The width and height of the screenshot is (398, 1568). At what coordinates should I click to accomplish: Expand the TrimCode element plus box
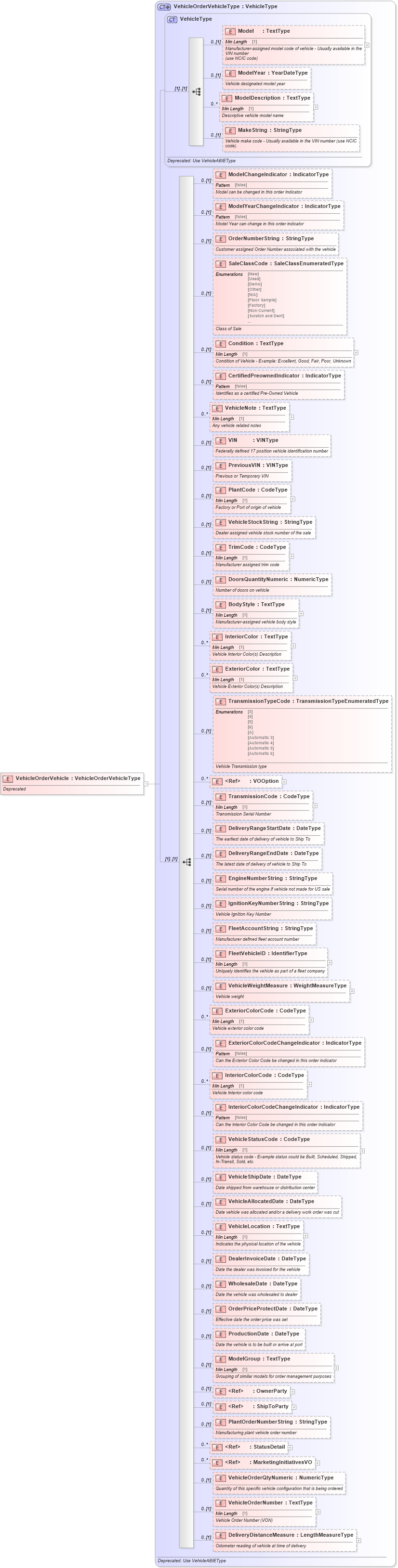pos(292,557)
